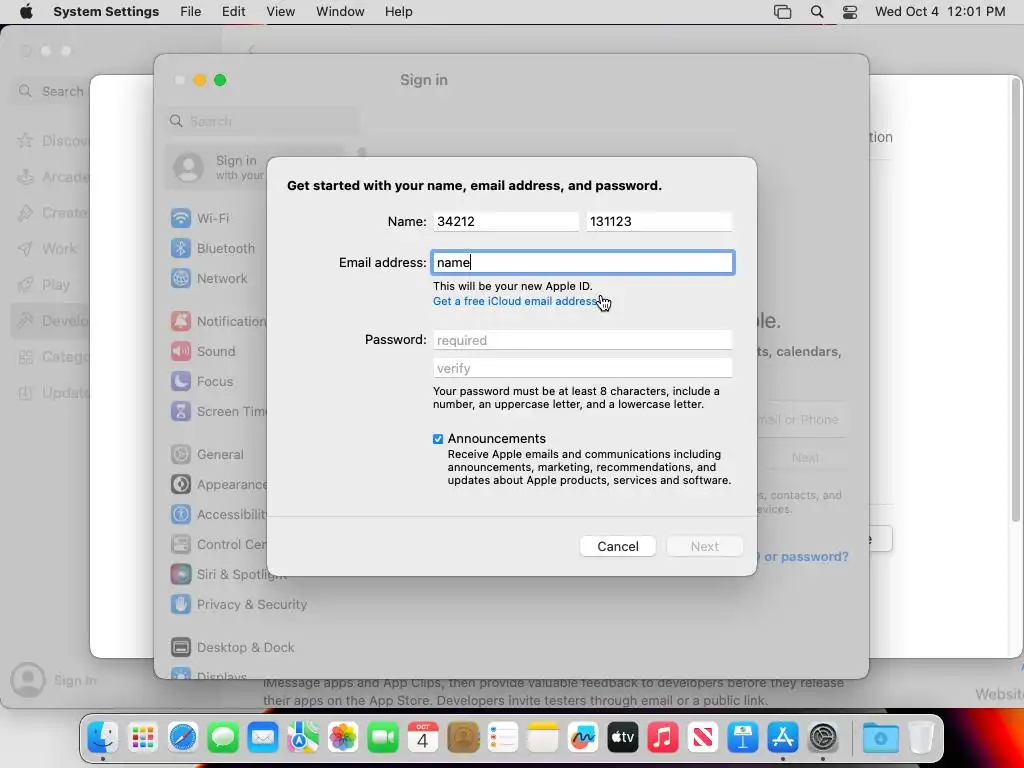Open the Apple menu
The image size is (1024, 768).
26,12
